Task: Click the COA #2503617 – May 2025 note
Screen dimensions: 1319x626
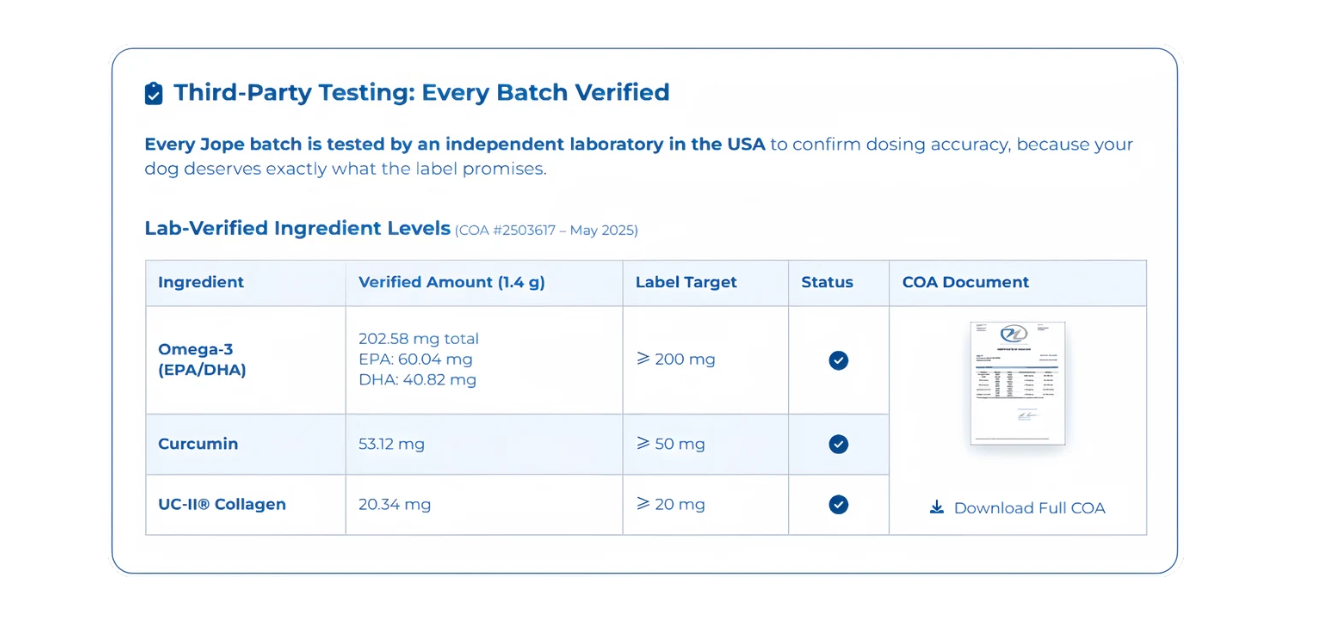Action: 546,230
